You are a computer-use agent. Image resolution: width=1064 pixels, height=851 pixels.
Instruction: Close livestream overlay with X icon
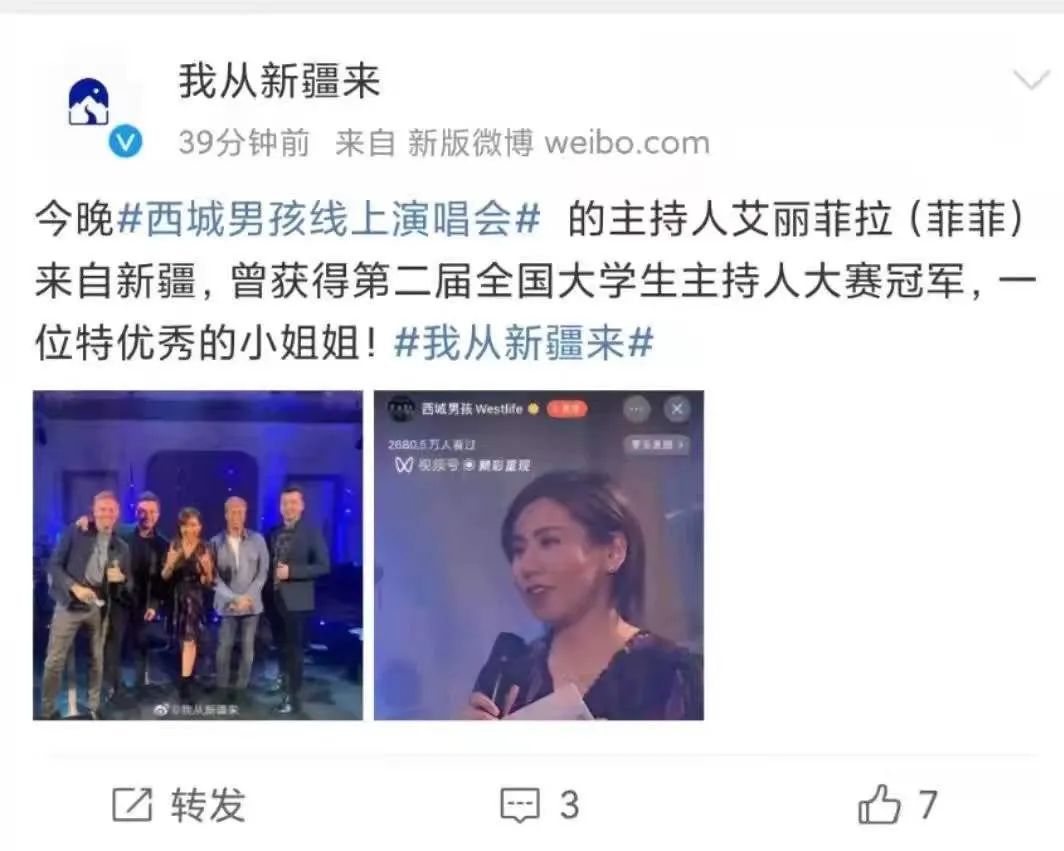(677, 409)
